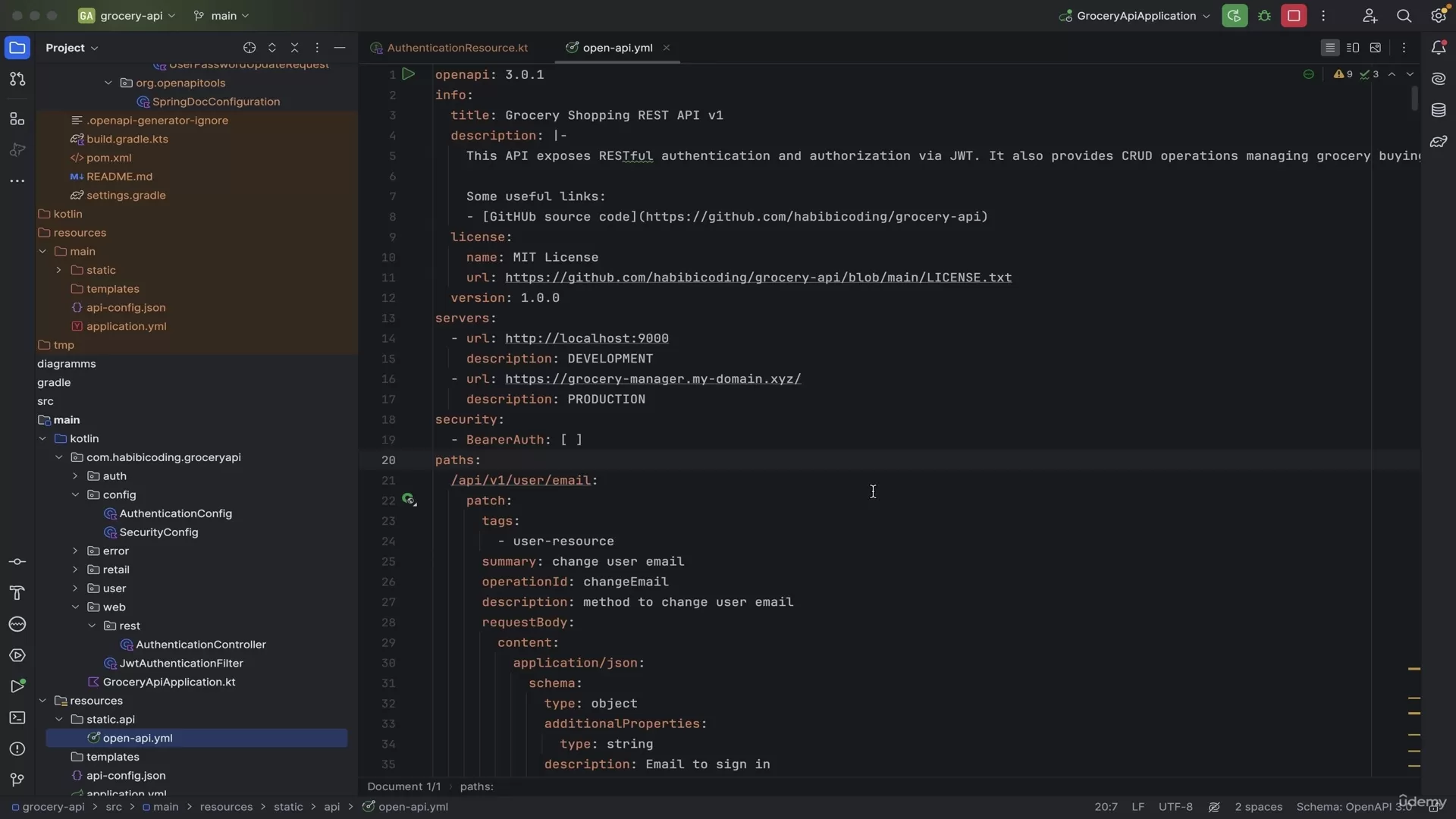Open the Notifications bell
The image size is (1456, 819).
pos(1439,47)
